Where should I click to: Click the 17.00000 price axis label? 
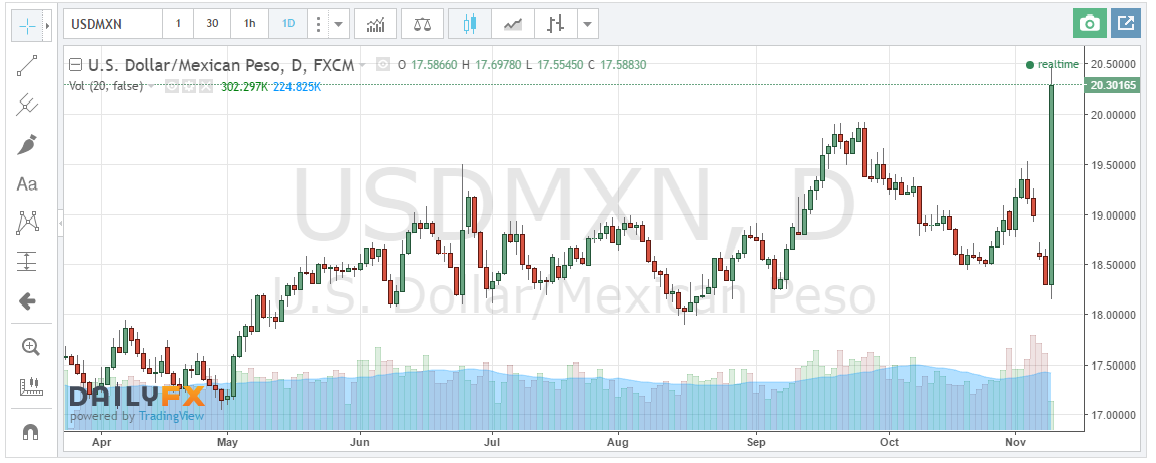tap(1112, 415)
